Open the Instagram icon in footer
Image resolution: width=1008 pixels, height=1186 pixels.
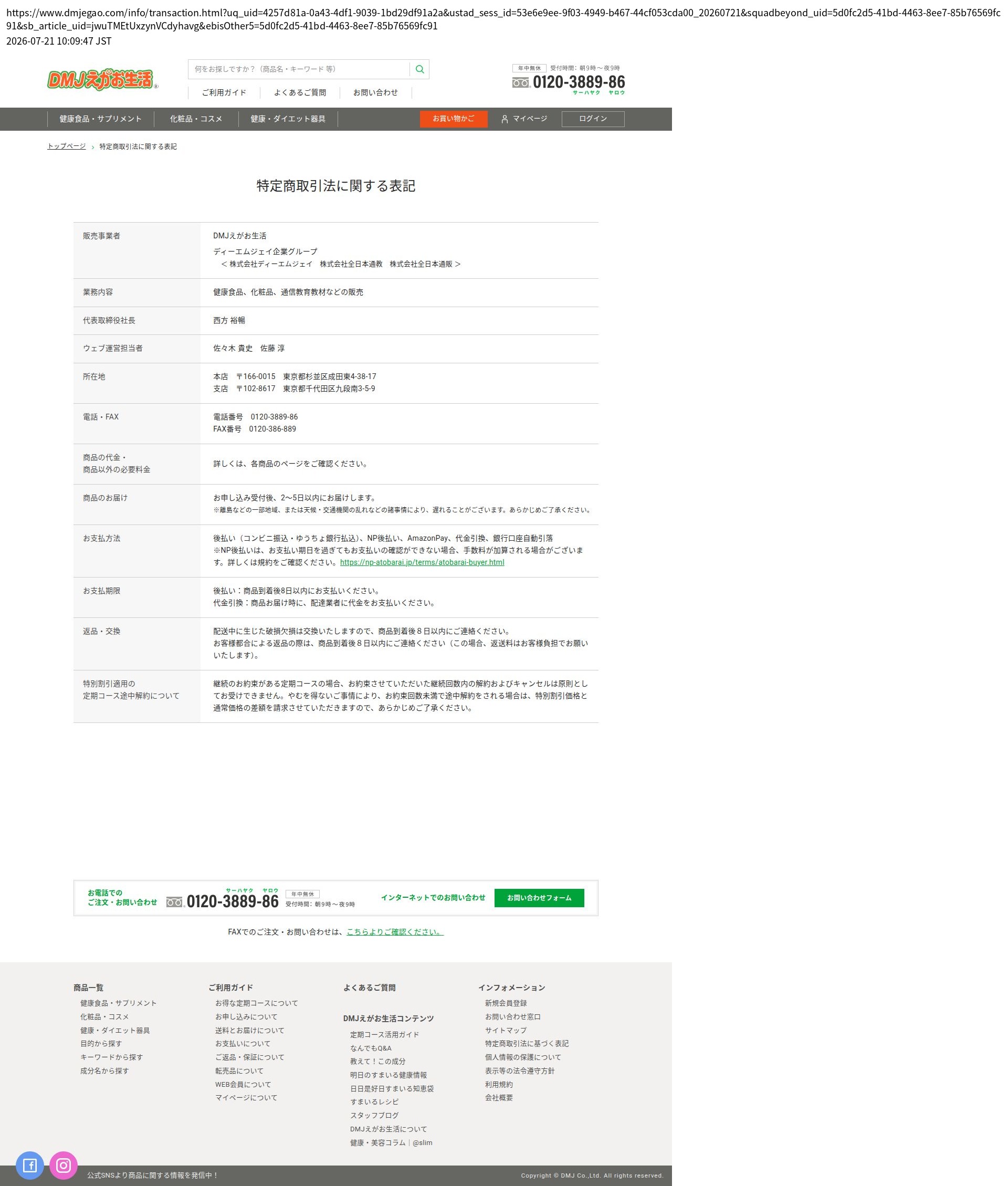tap(64, 1166)
